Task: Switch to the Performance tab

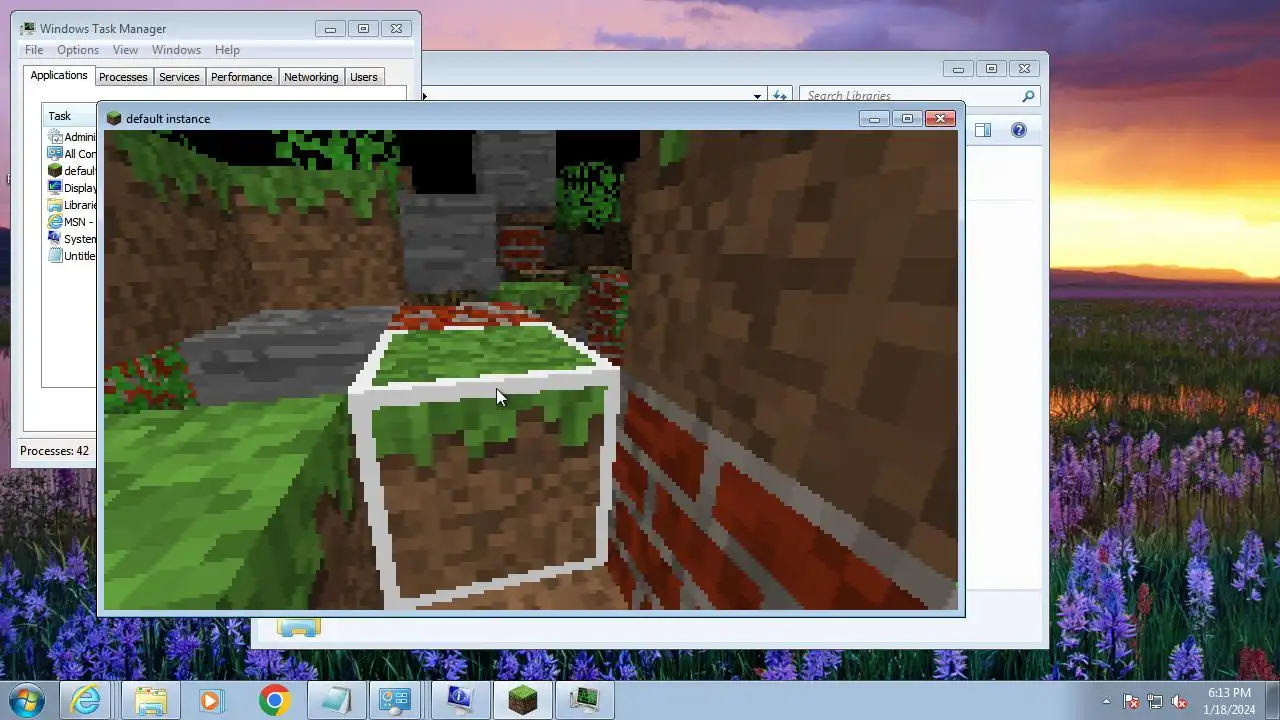Action: [241, 77]
